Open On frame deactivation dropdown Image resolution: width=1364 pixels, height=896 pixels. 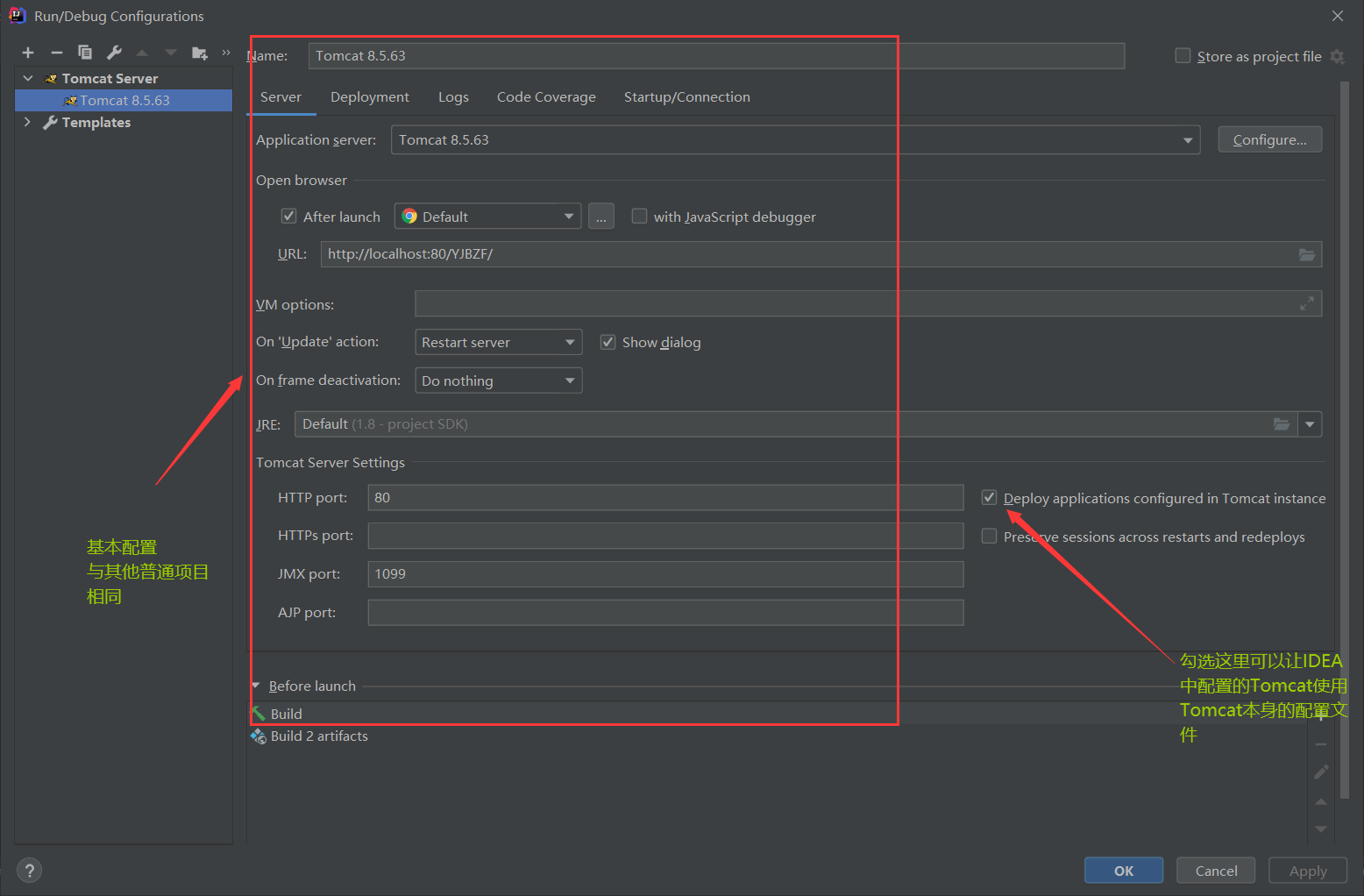[x=498, y=380]
